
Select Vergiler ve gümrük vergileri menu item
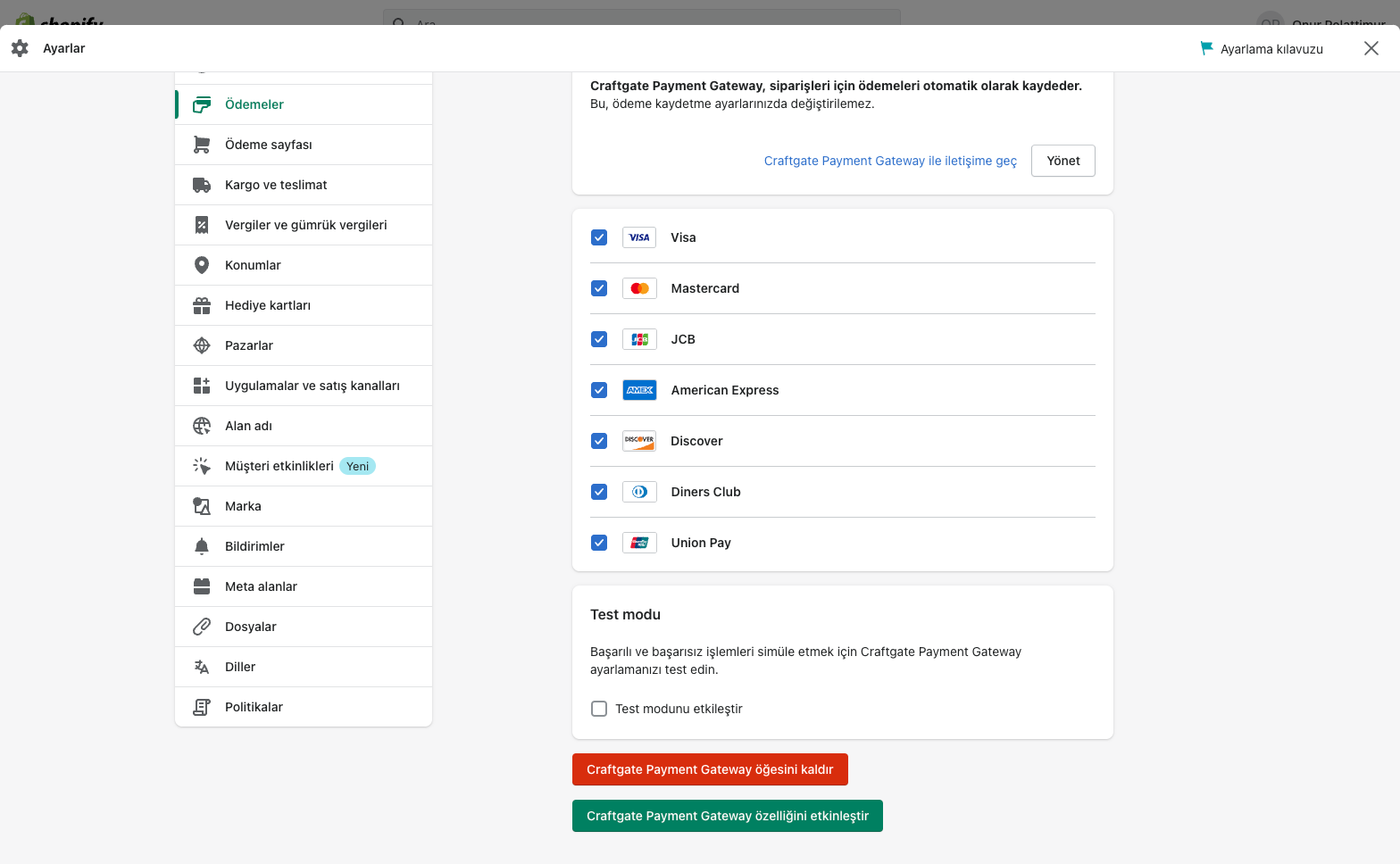304,225
